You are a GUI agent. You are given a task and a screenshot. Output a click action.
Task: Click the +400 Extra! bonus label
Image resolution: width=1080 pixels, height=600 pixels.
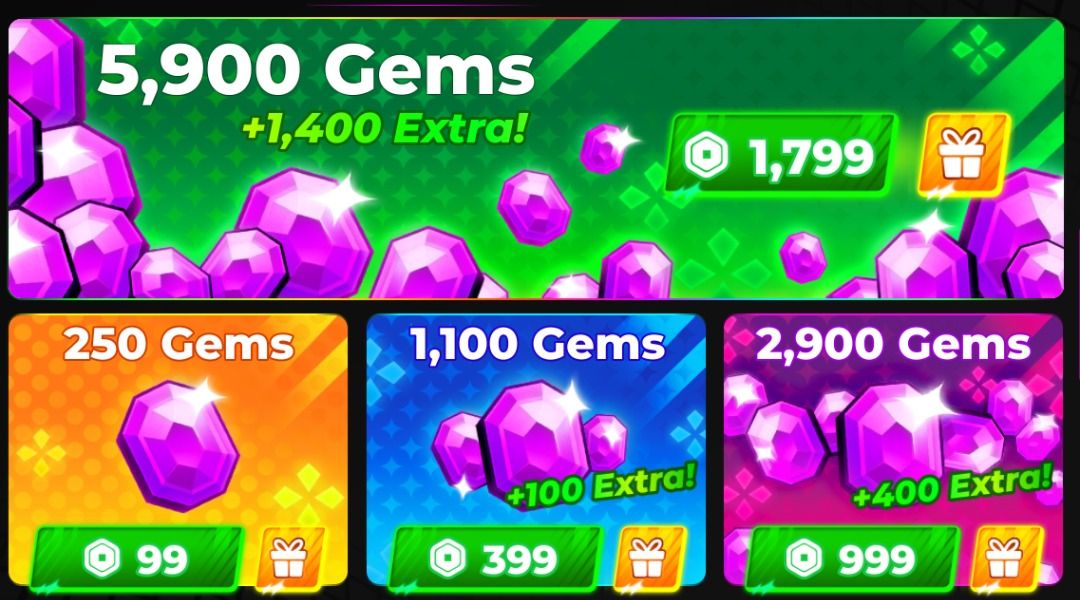coord(953,485)
